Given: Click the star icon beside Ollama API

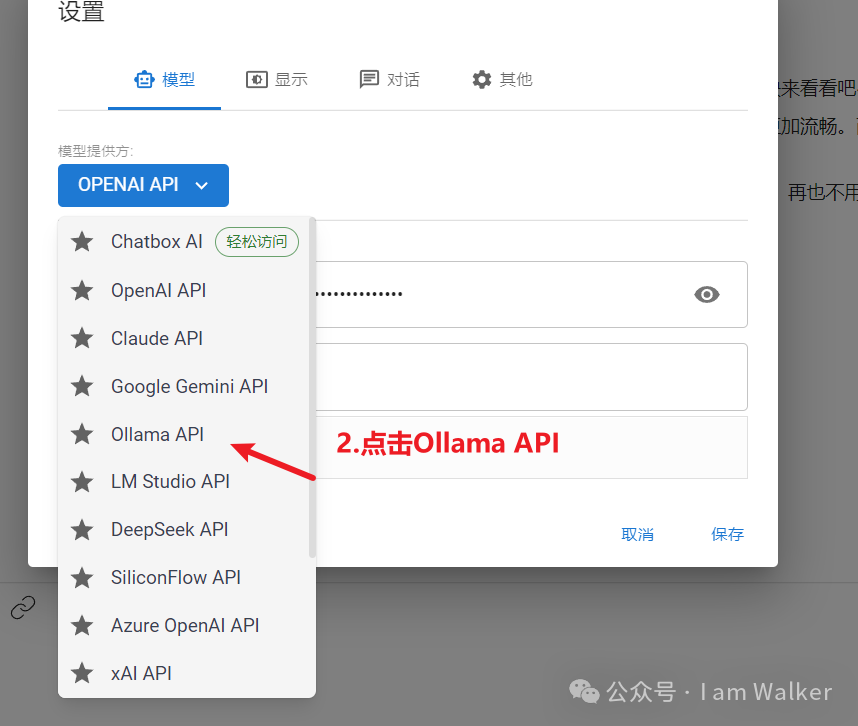Looking at the screenshot, I should point(82,434).
